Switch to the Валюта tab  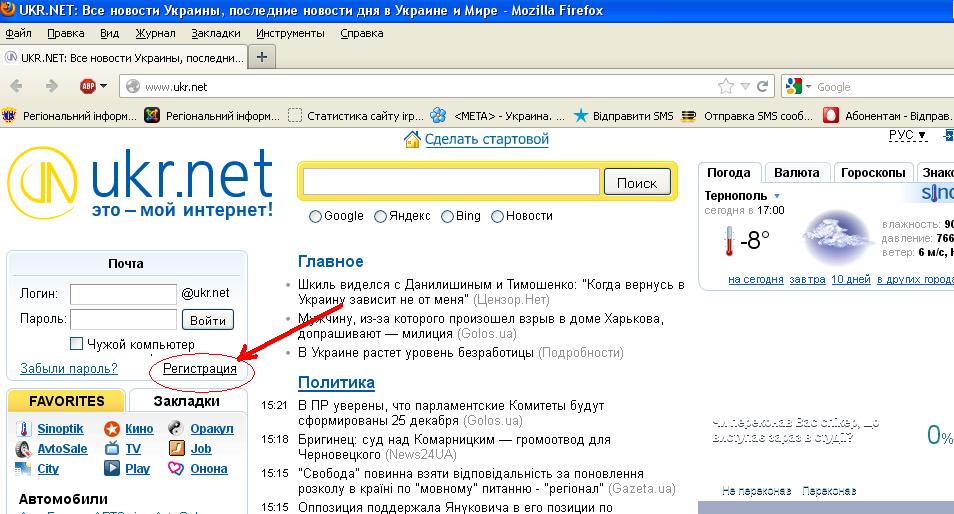796,173
